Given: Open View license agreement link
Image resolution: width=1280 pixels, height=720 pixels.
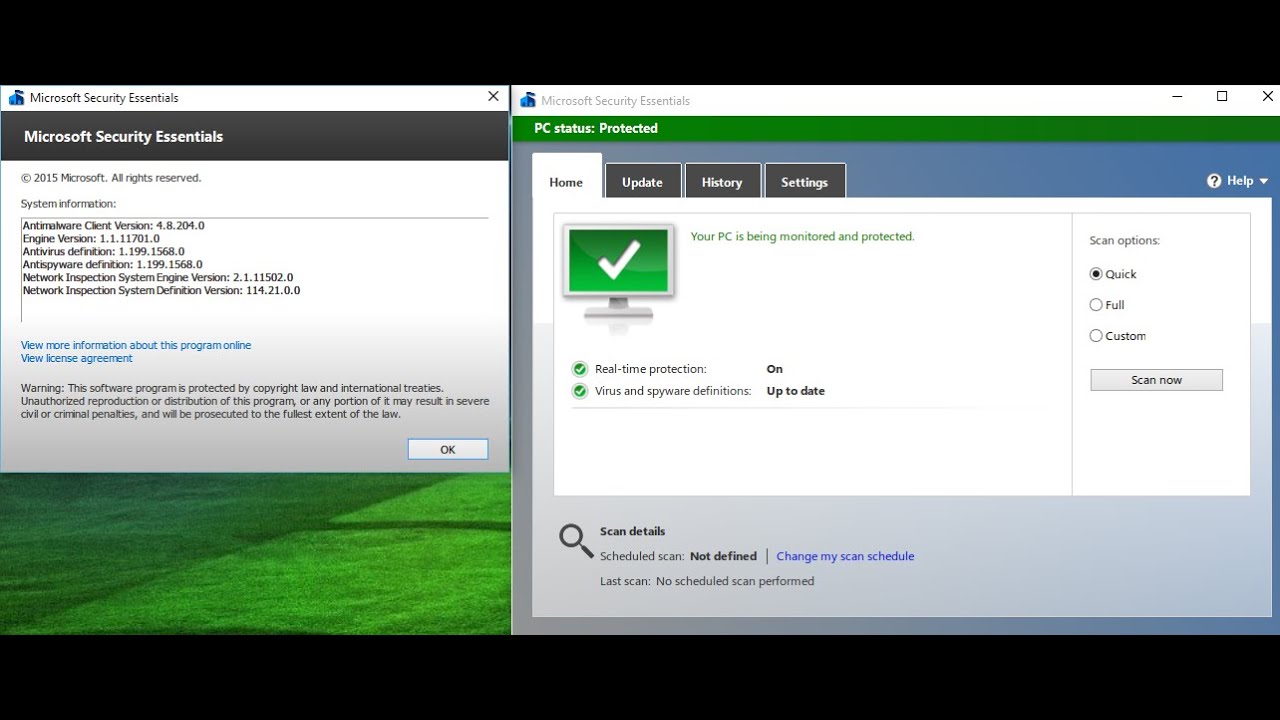Looking at the screenshot, I should click(77, 358).
